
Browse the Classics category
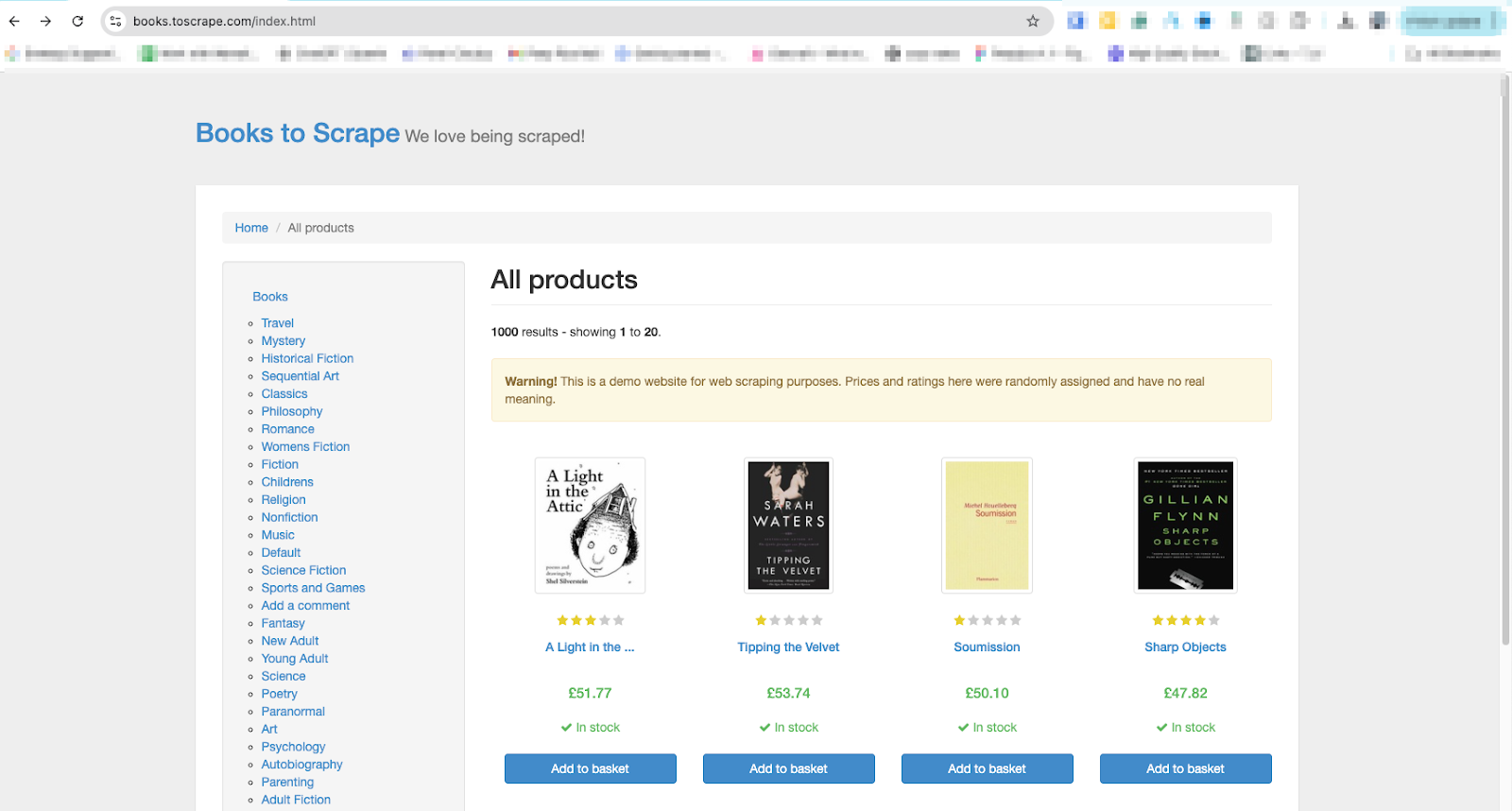click(284, 394)
